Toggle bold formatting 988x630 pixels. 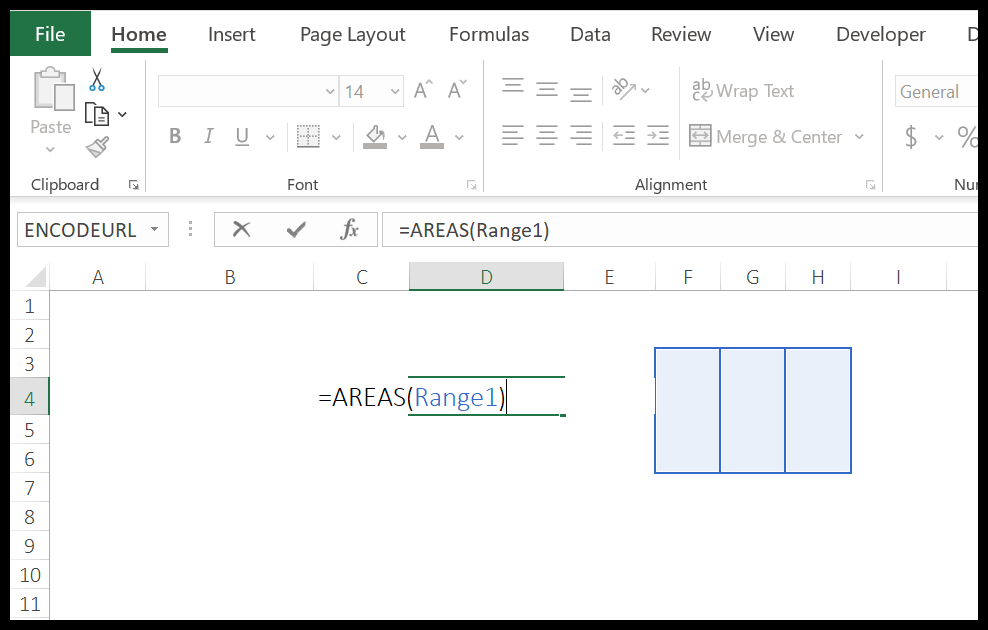(175, 136)
